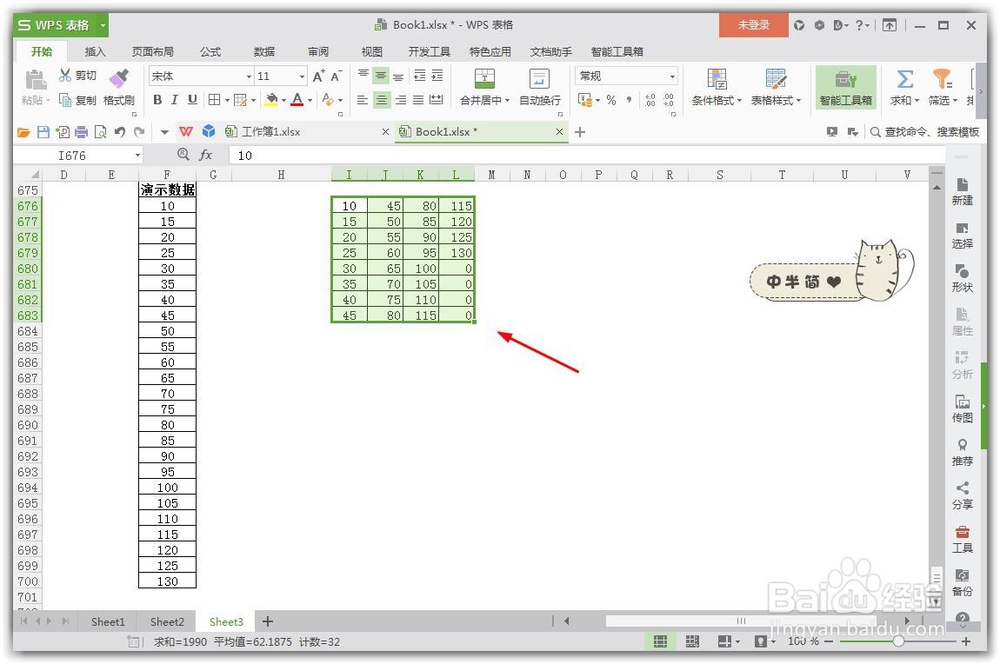Viewport: 1000px width, 664px height.
Task: Open Conditional Formatting (条件格式) menu
Action: 717,87
